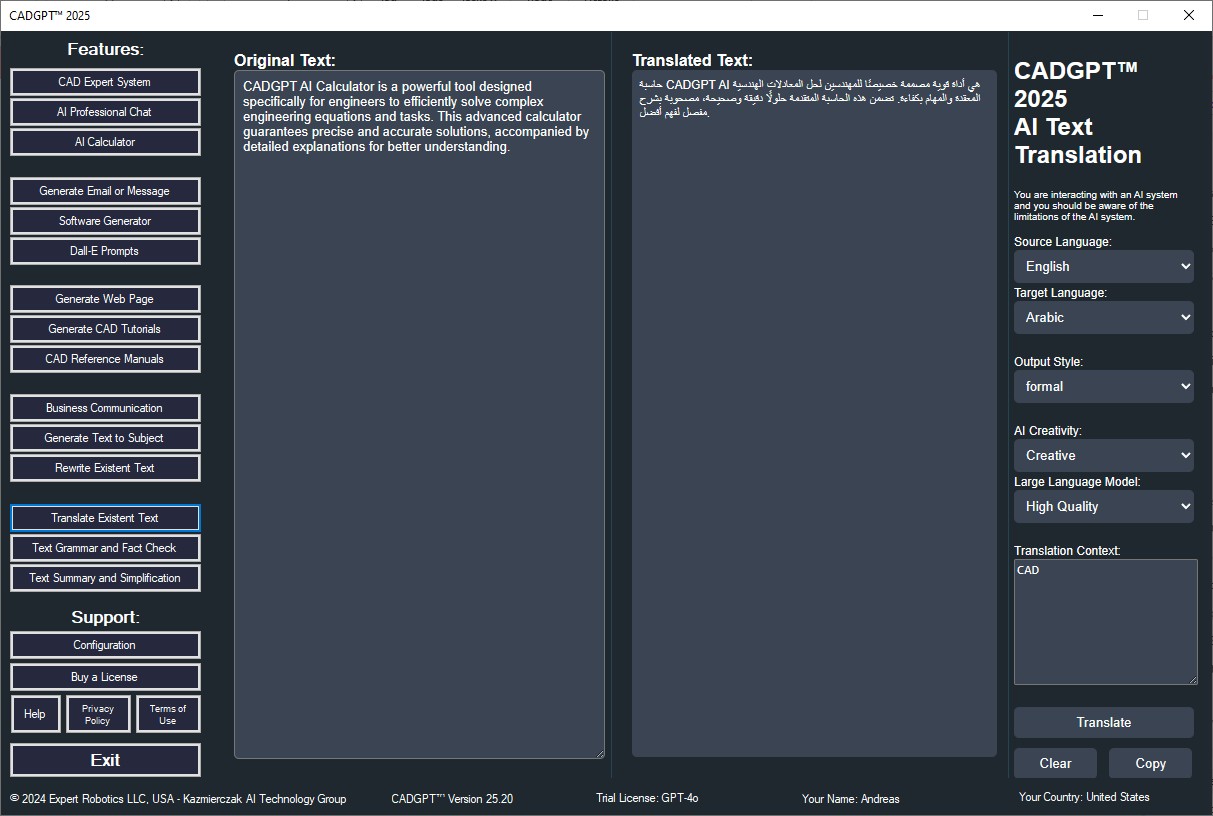Open AI Professional Chat

point(105,112)
